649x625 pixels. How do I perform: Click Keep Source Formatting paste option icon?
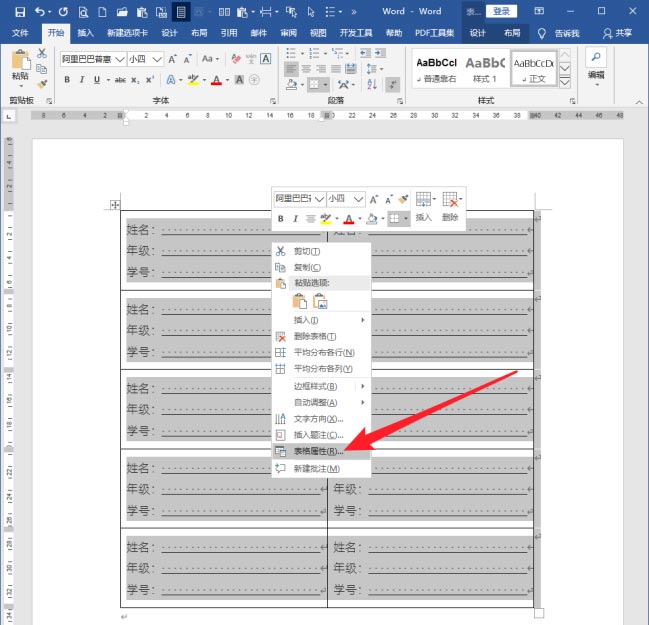[300, 301]
